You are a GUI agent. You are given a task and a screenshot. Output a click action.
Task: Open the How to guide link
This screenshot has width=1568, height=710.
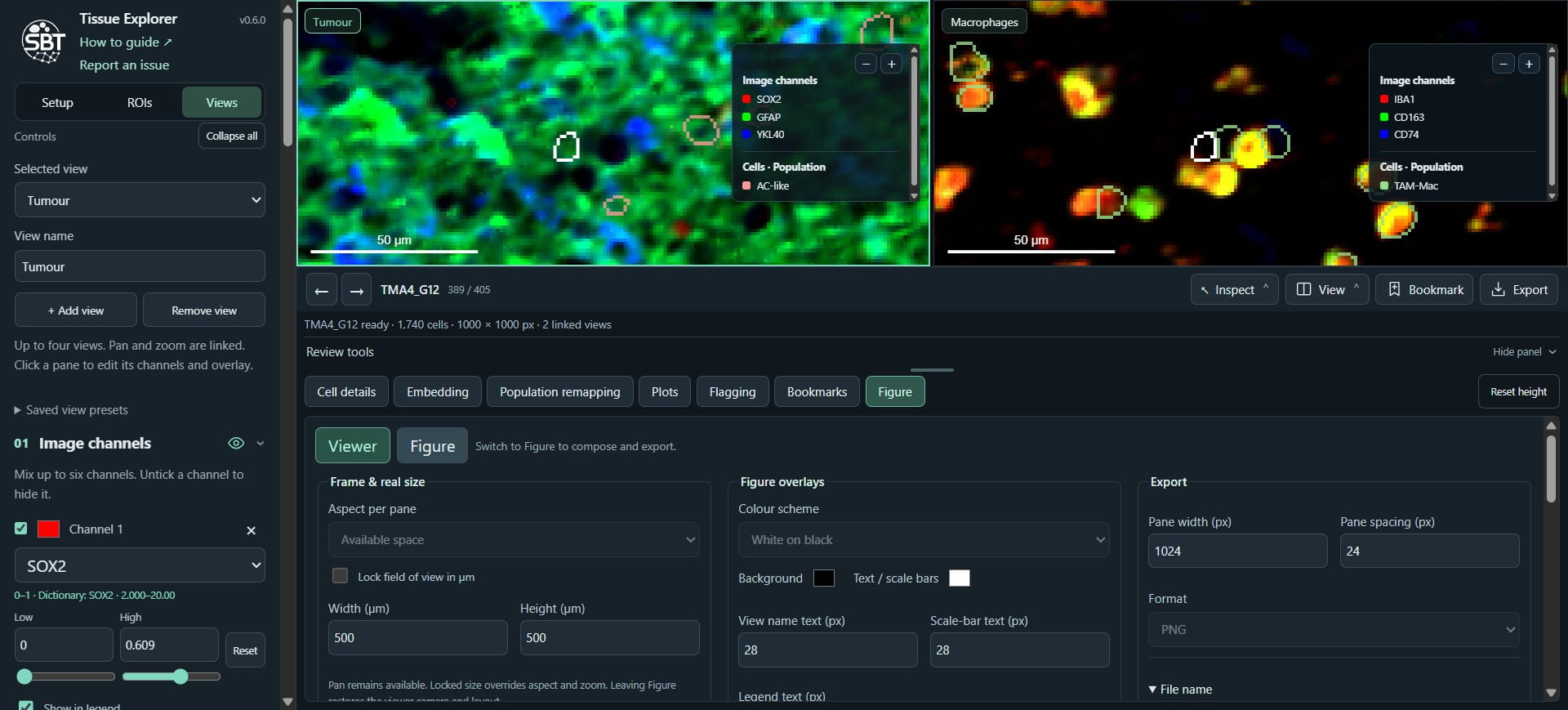coord(126,42)
